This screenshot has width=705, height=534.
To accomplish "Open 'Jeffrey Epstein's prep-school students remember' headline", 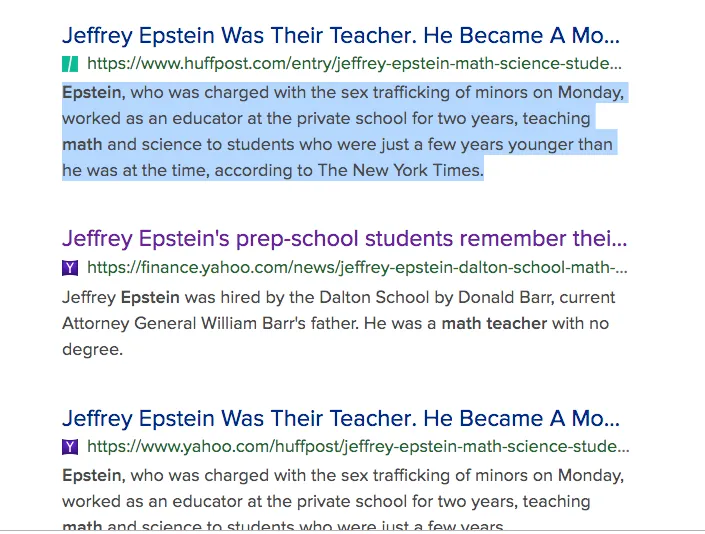I will pyautogui.click(x=344, y=239).
